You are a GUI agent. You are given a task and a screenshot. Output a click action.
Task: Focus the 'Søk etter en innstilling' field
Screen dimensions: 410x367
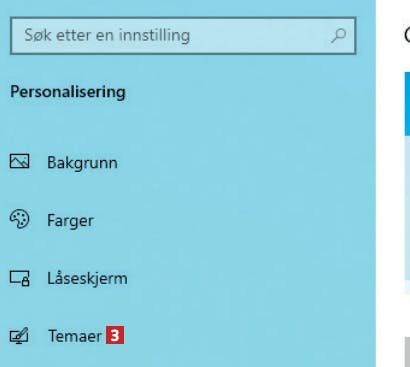pyautogui.click(x=183, y=36)
